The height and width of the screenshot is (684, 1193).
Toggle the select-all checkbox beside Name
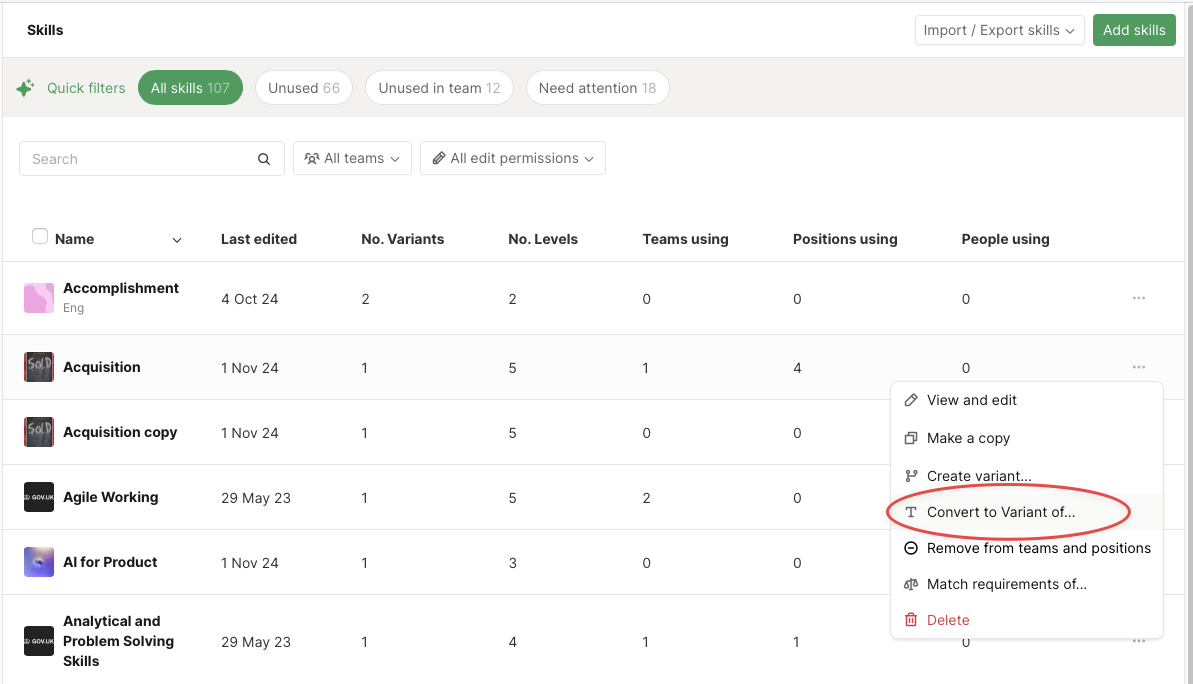tap(40, 237)
